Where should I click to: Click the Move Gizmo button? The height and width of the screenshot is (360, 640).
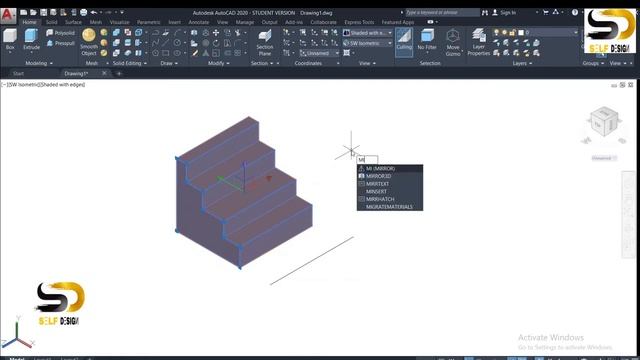tap(453, 42)
